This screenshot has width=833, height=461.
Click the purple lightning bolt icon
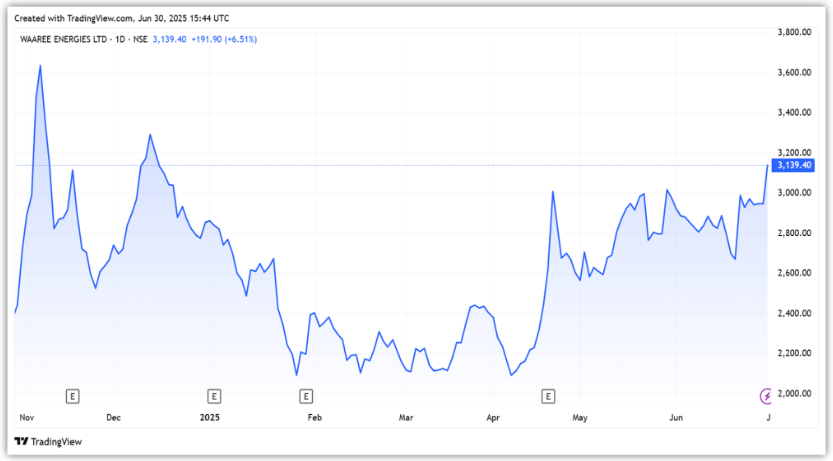pyautogui.click(x=767, y=396)
